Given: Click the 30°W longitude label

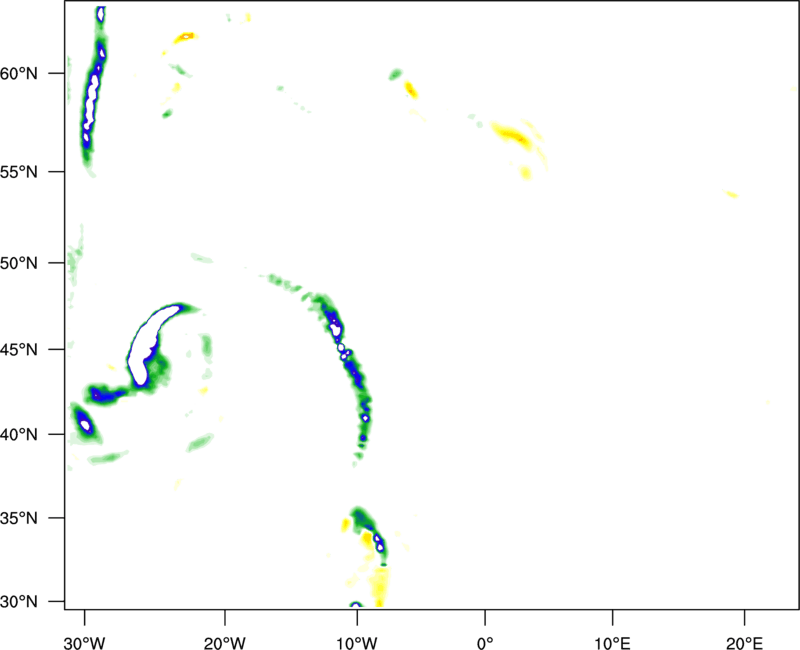Looking at the screenshot, I should [x=85, y=643].
